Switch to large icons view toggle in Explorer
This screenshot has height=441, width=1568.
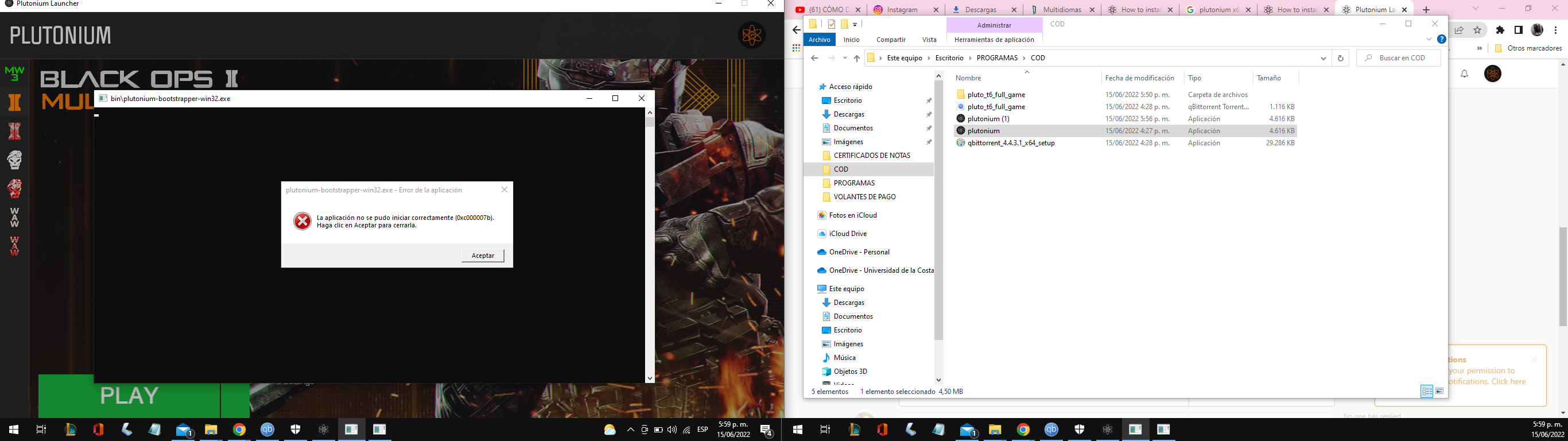point(1439,392)
